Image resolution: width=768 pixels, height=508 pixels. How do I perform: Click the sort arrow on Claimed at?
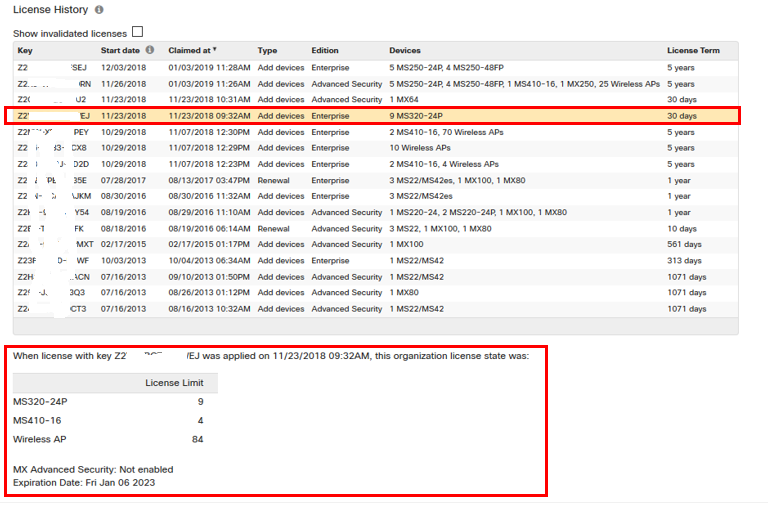point(214,50)
